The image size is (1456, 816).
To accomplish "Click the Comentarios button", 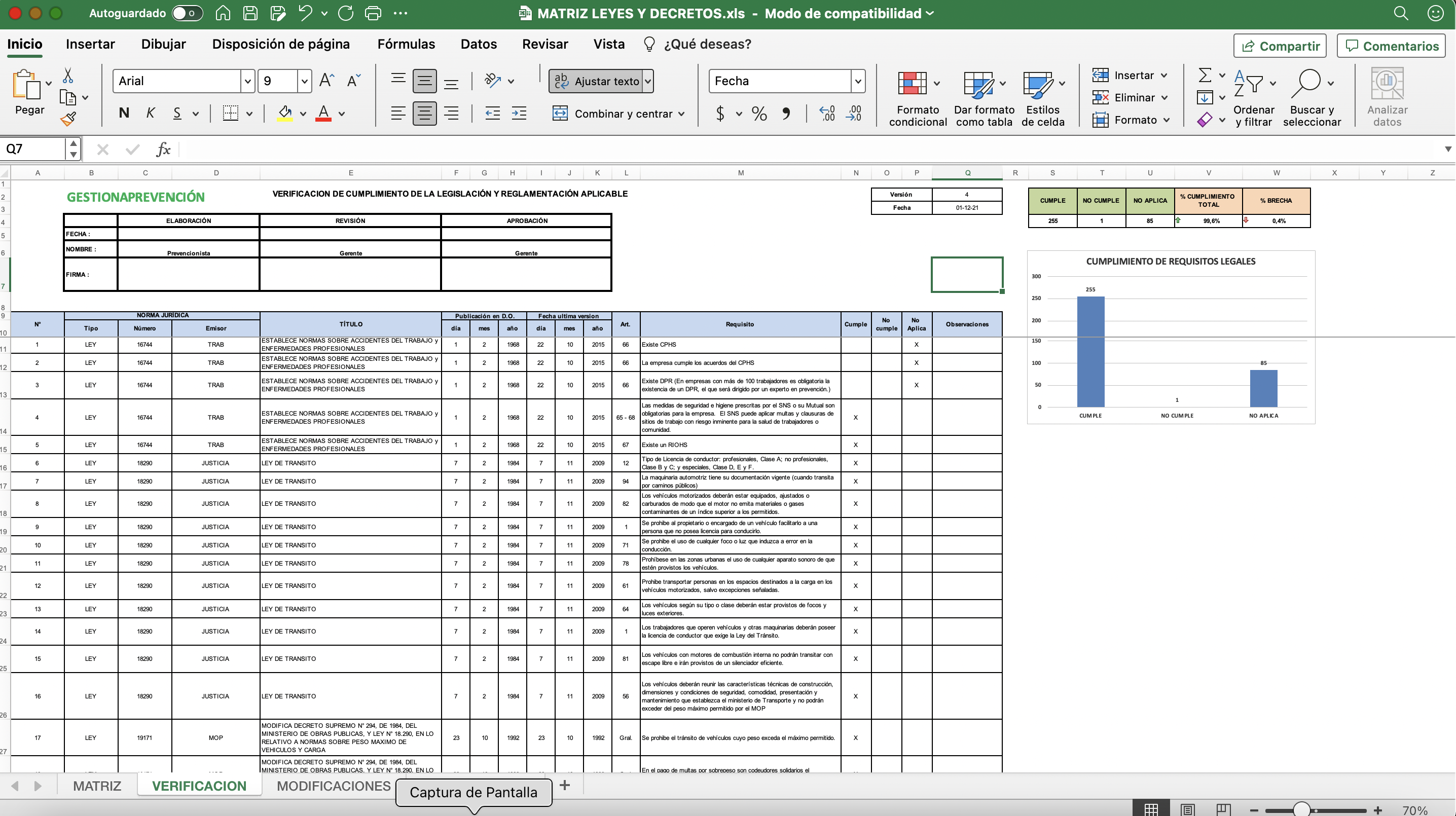I will pos(1391,46).
